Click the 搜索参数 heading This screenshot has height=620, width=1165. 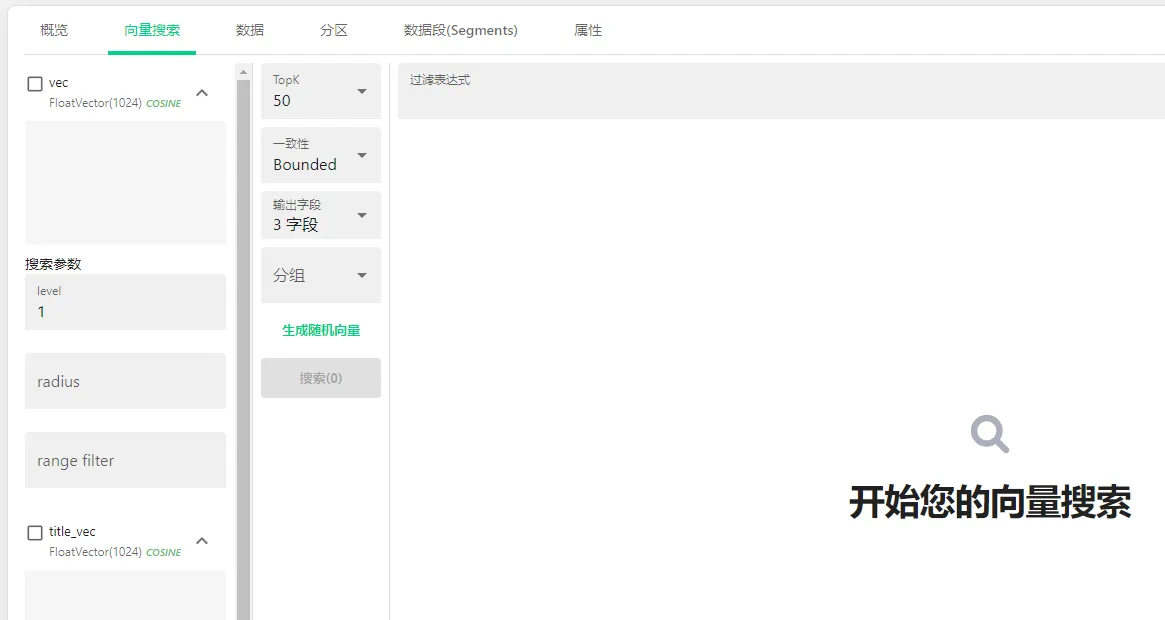[53, 264]
